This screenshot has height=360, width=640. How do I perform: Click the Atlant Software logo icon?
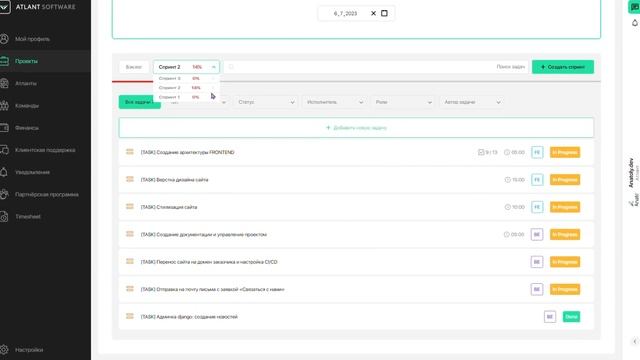4,7
